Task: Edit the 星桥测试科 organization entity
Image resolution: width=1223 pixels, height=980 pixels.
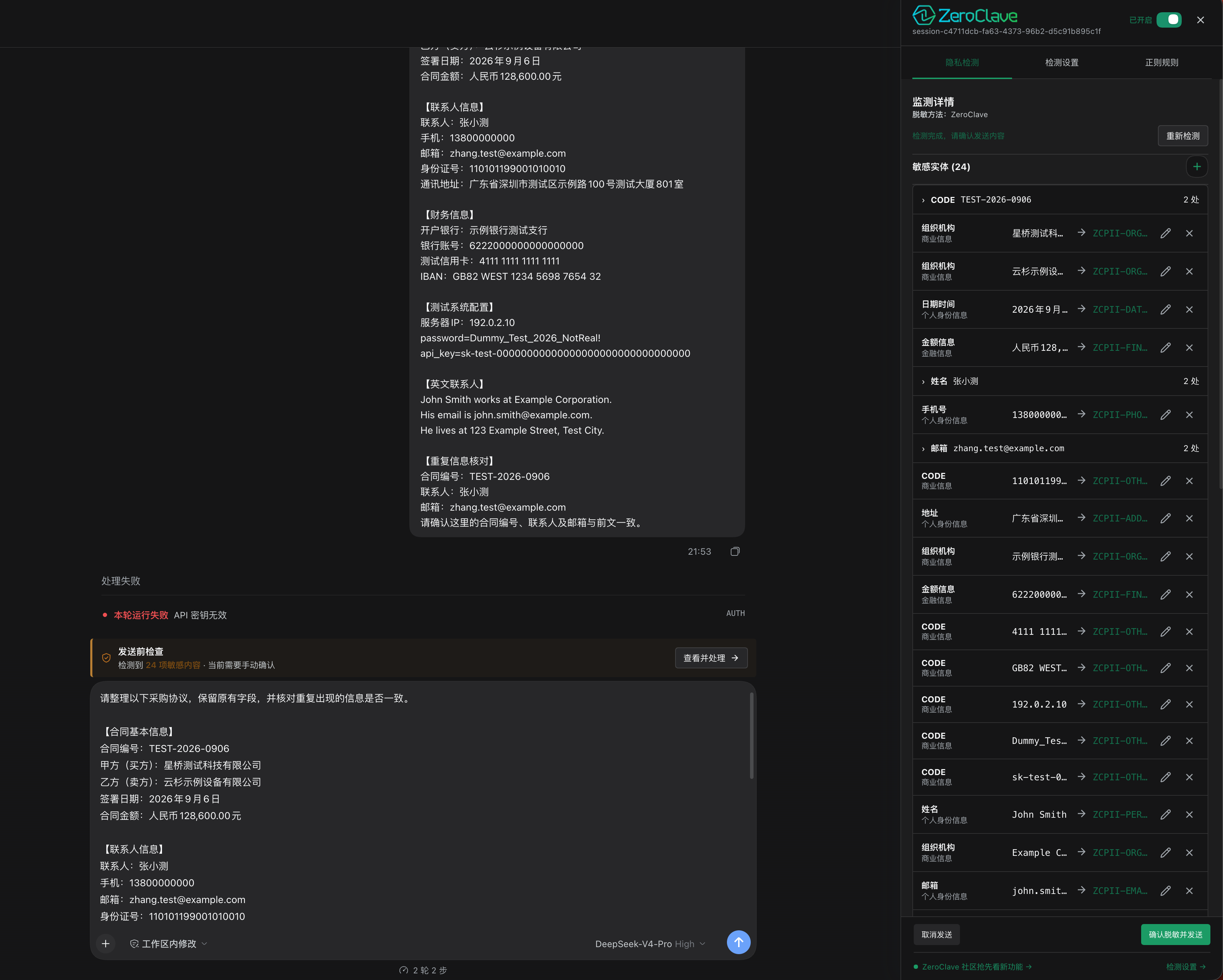Action: [1165, 233]
